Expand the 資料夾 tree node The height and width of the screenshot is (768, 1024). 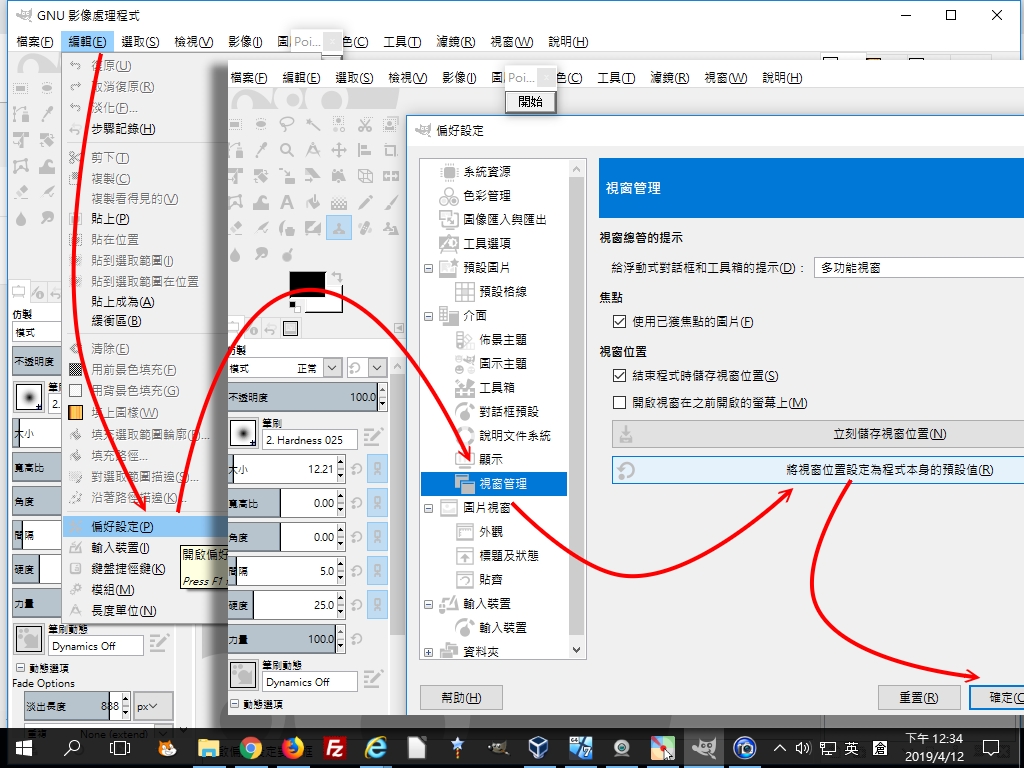428,652
